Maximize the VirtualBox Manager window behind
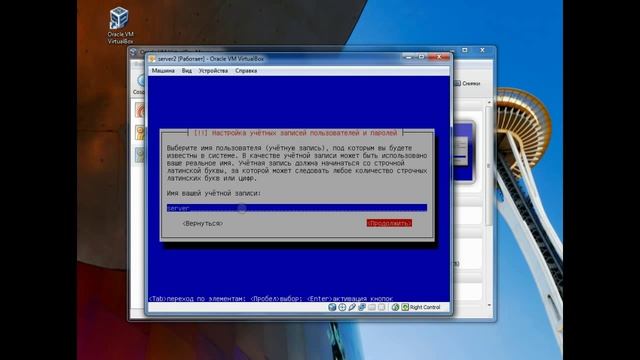This screenshot has height=360, width=640. pyautogui.click(x=464, y=50)
